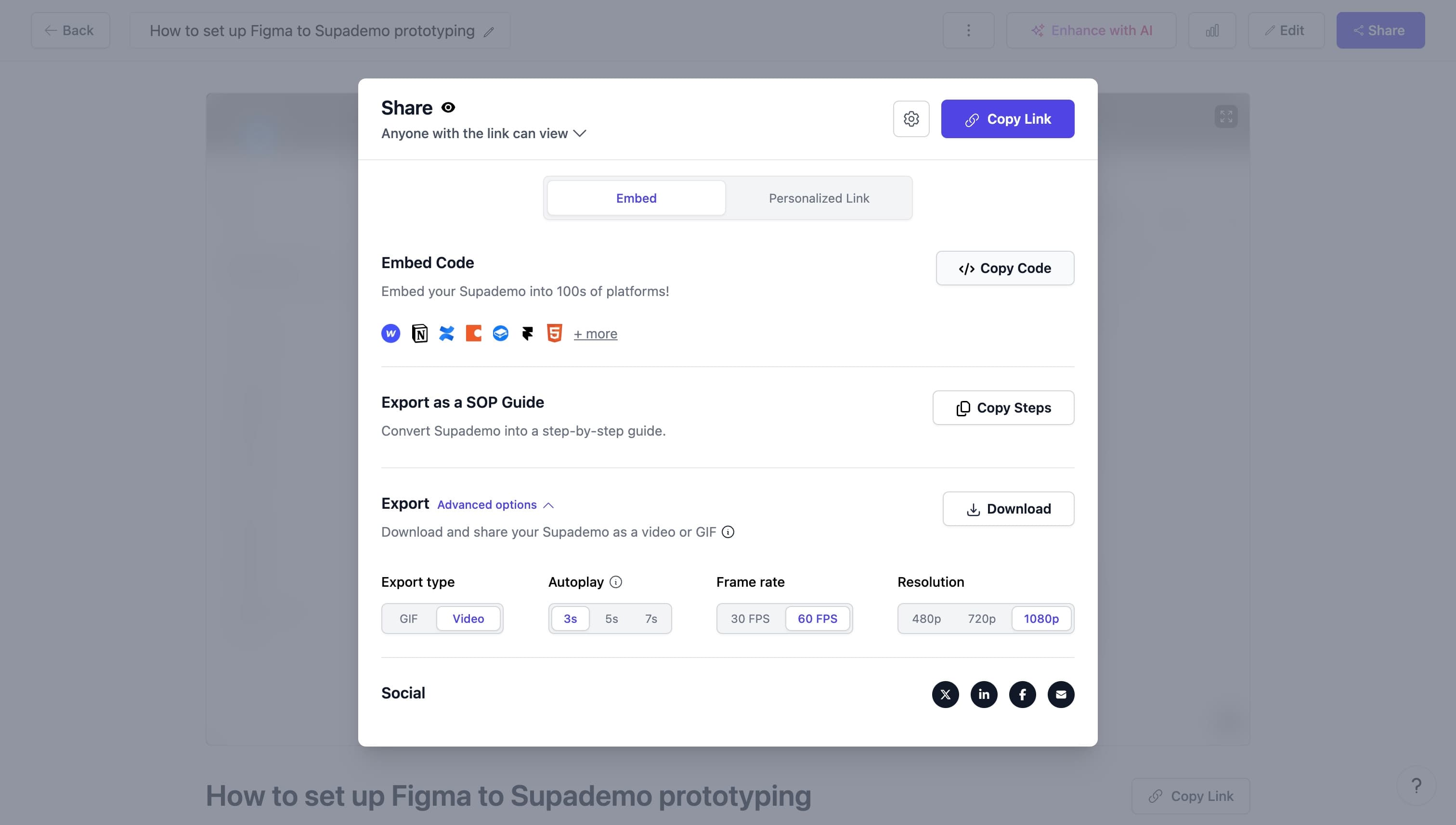1456x825 pixels.
Task: Click the HTML5 platform icon
Action: (x=554, y=333)
